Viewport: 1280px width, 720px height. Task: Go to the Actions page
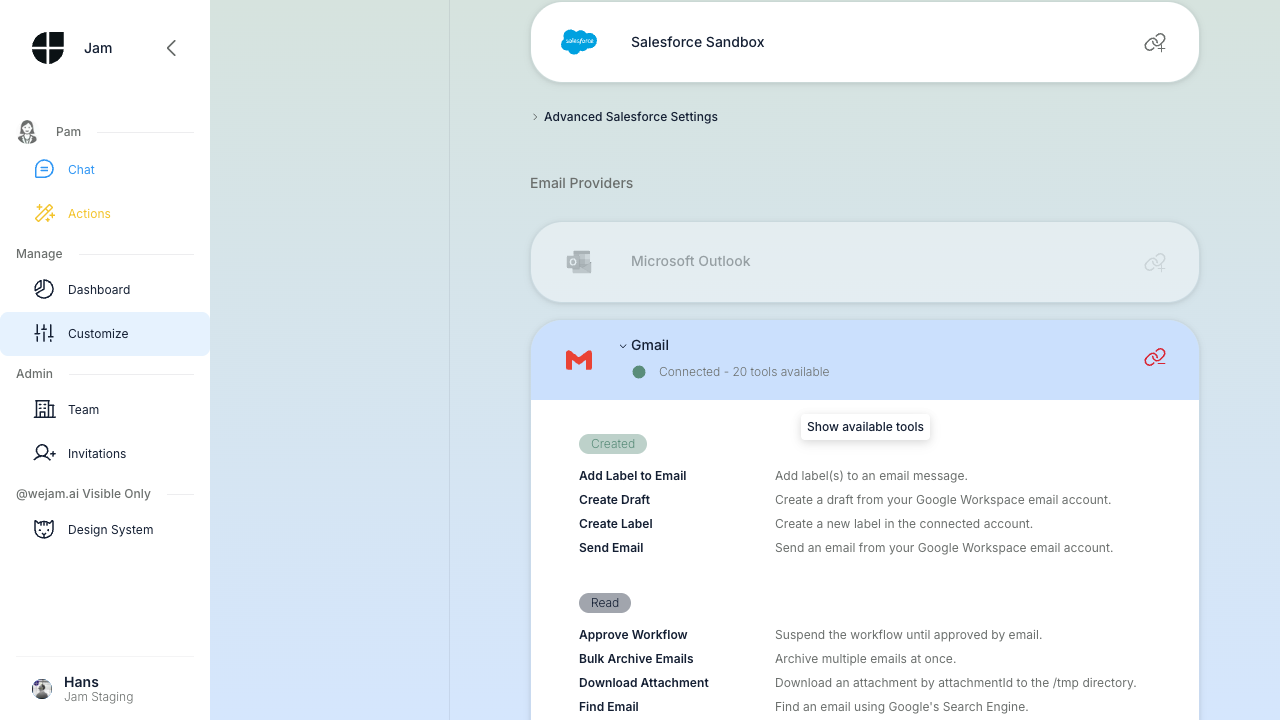pos(105,213)
